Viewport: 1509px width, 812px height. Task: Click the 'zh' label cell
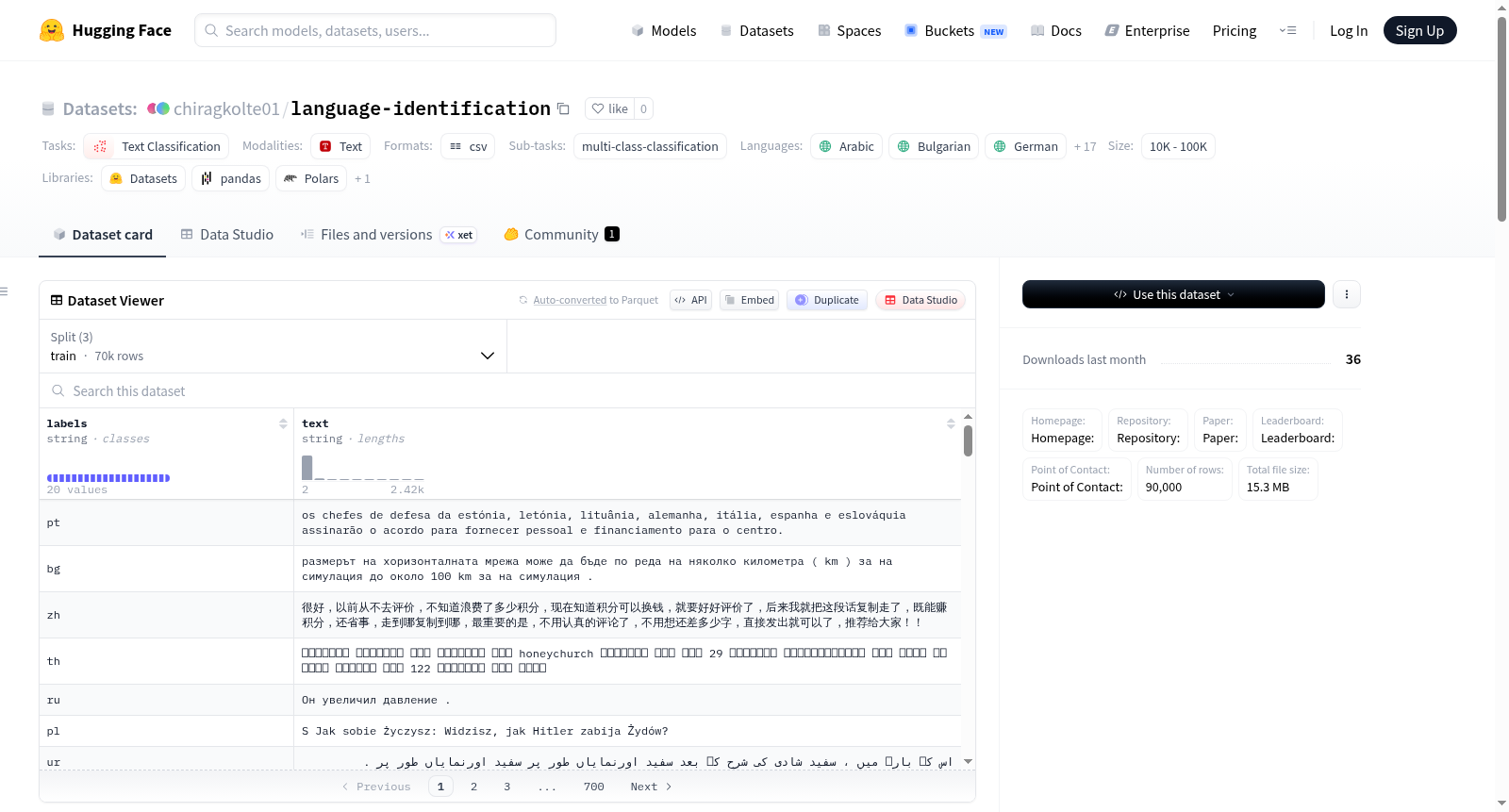pyautogui.click(x=166, y=615)
